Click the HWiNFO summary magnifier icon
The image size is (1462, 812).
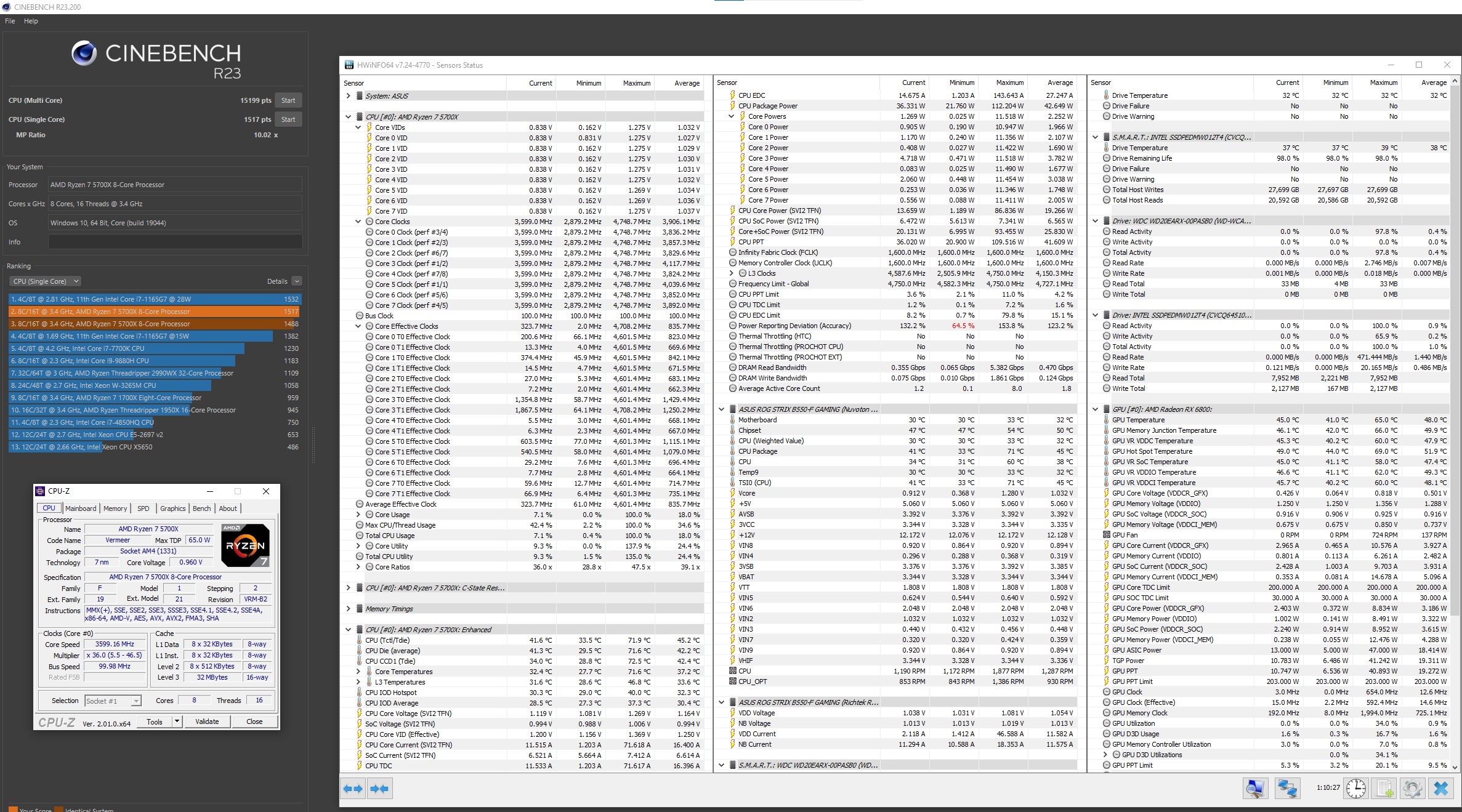coord(1254,789)
